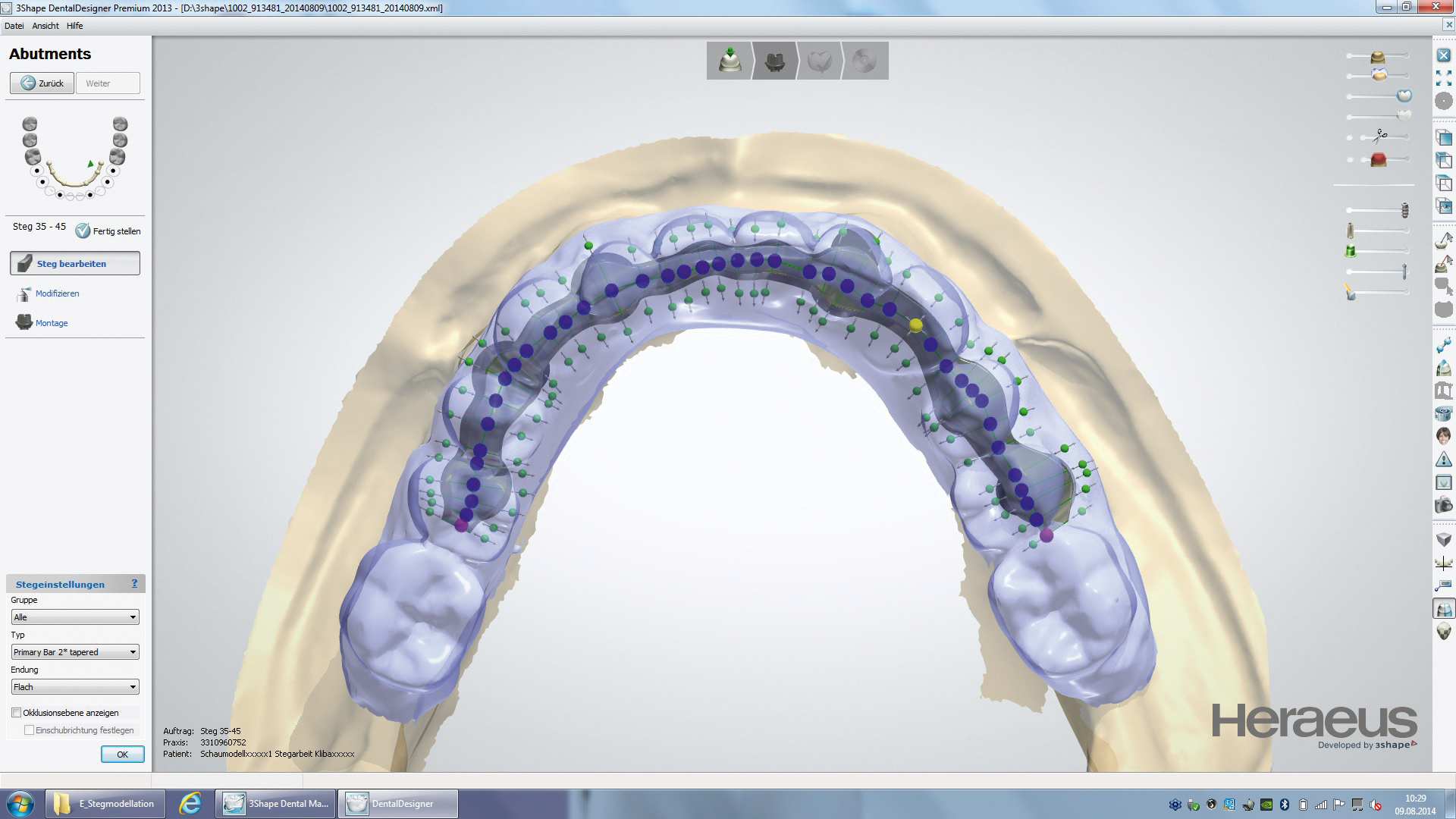Open the Gruppe dropdown showing Alle

[x=75, y=617]
